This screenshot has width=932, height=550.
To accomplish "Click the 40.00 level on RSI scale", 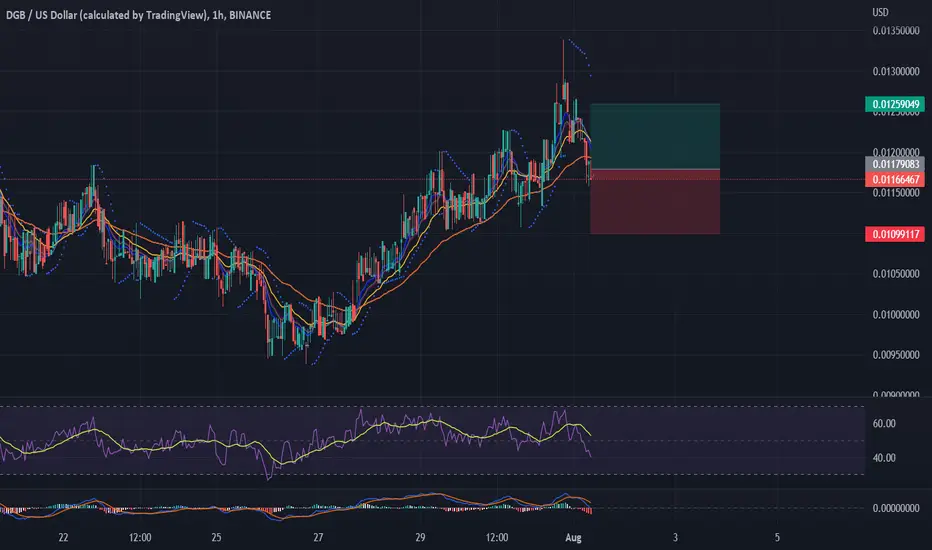I will [x=883, y=458].
